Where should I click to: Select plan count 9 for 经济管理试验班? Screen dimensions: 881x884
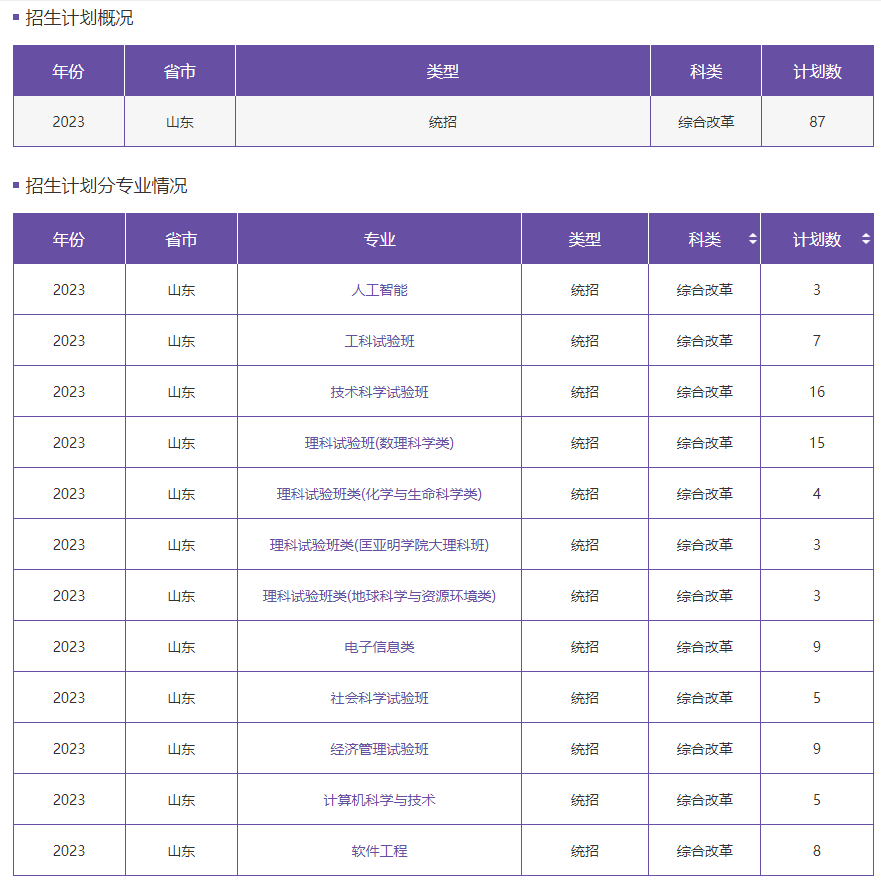point(817,749)
